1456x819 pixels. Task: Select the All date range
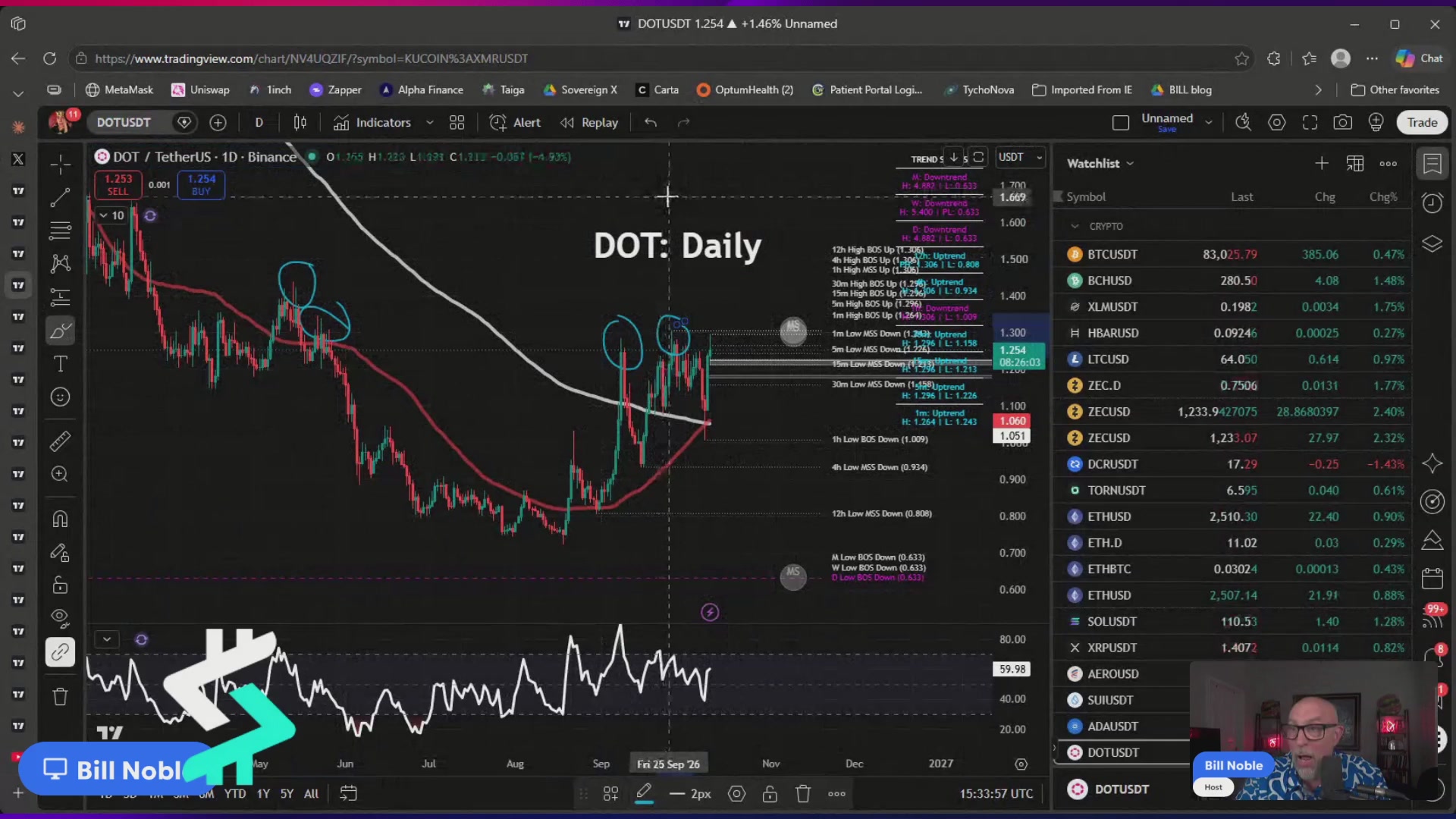pos(311,794)
